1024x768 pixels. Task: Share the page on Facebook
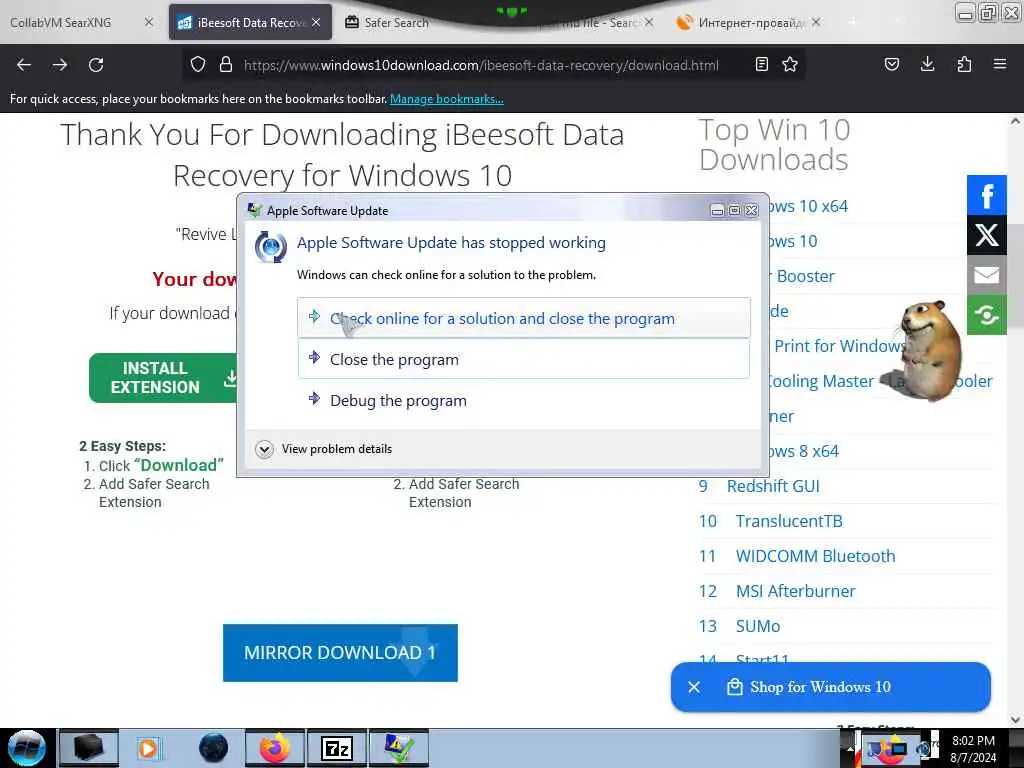(x=987, y=195)
